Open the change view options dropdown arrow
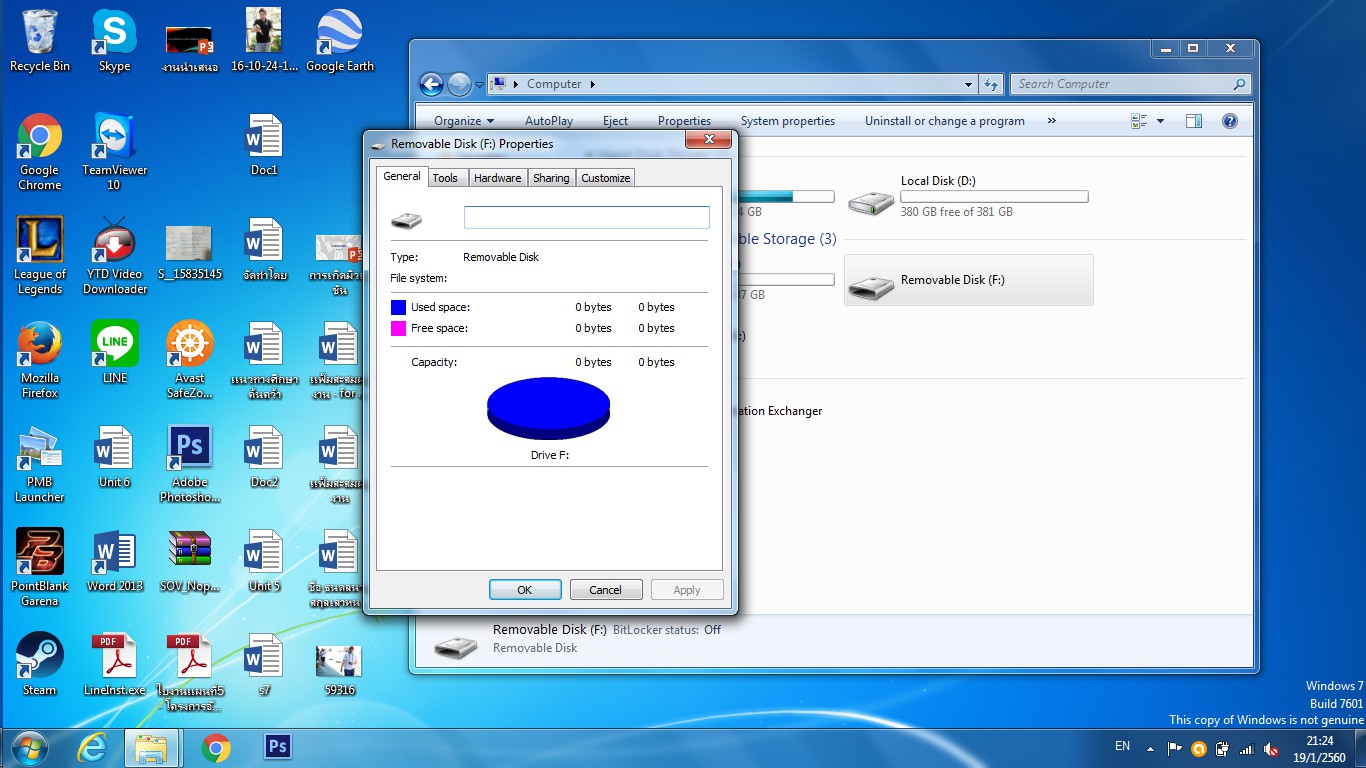 1160,121
